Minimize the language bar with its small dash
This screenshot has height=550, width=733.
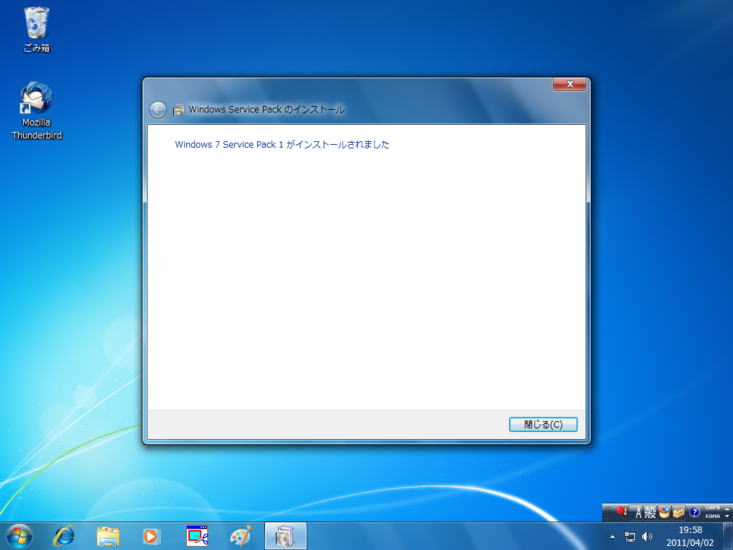click(x=727, y=508)
